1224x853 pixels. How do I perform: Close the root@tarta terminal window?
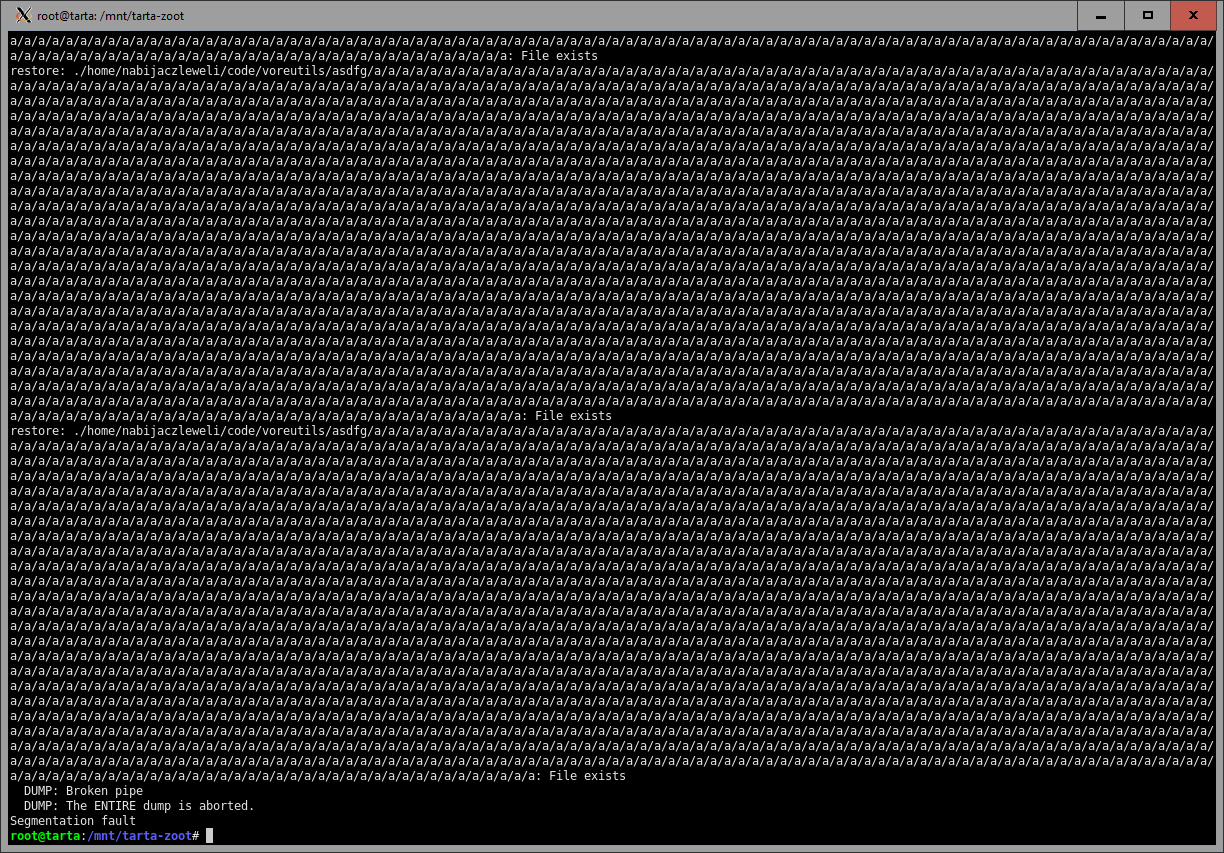click(x=1194, y=15)
